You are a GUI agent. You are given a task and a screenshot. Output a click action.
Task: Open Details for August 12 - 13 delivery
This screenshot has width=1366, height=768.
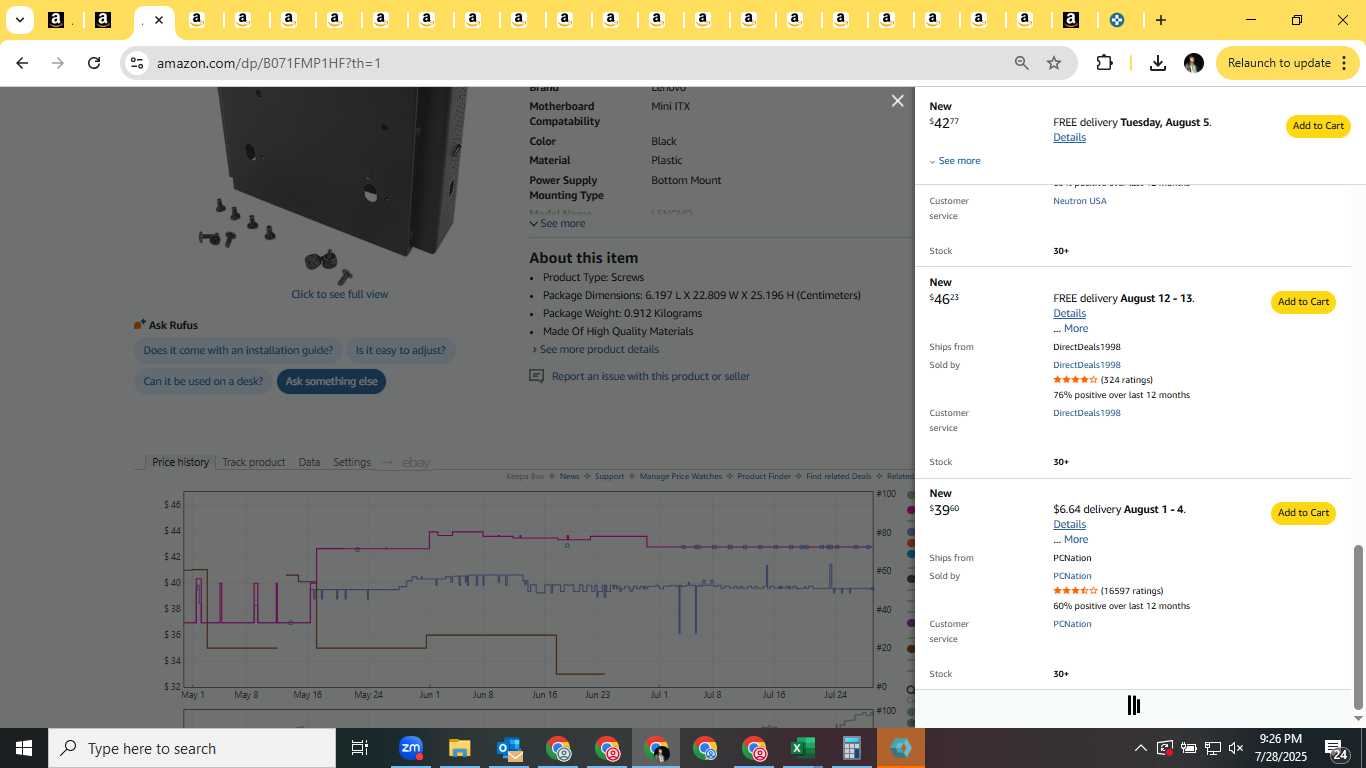tap(1069, 313)
